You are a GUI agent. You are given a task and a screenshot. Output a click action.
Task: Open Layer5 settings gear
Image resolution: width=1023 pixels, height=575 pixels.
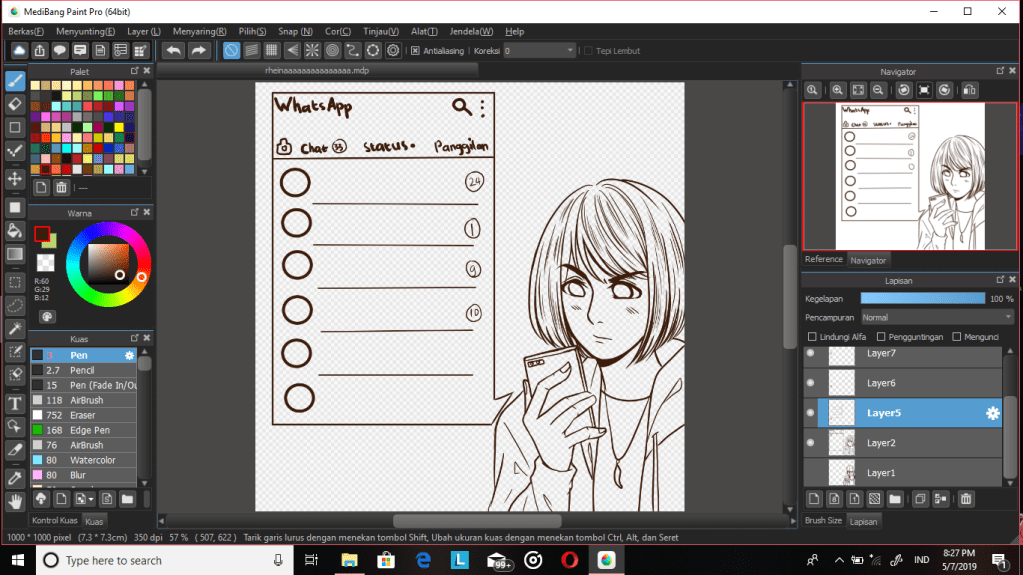click(992, 413)
